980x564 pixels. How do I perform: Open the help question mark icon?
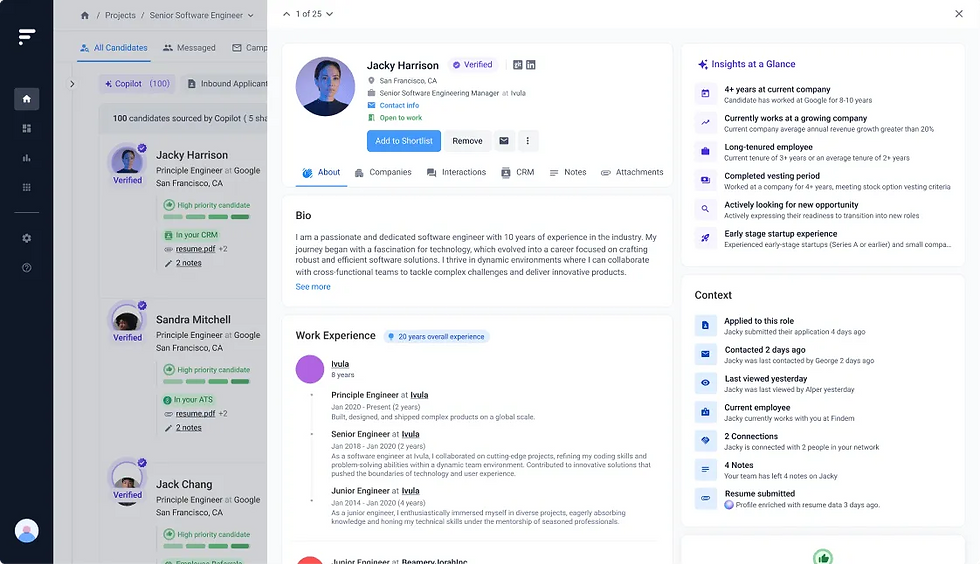[x=26, y=268]
